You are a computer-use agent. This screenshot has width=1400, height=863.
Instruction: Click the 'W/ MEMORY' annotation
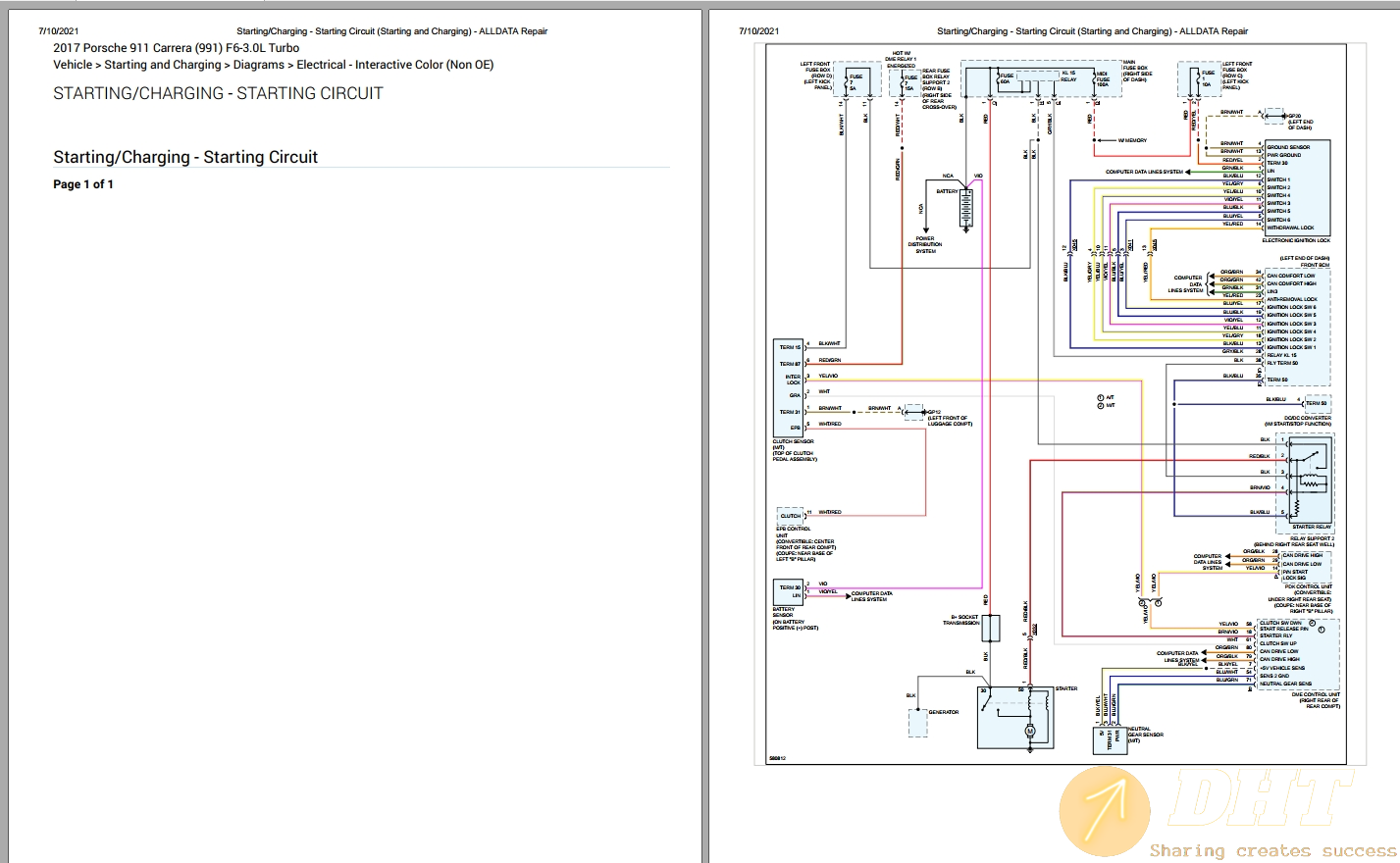[x=1132, y=140]
